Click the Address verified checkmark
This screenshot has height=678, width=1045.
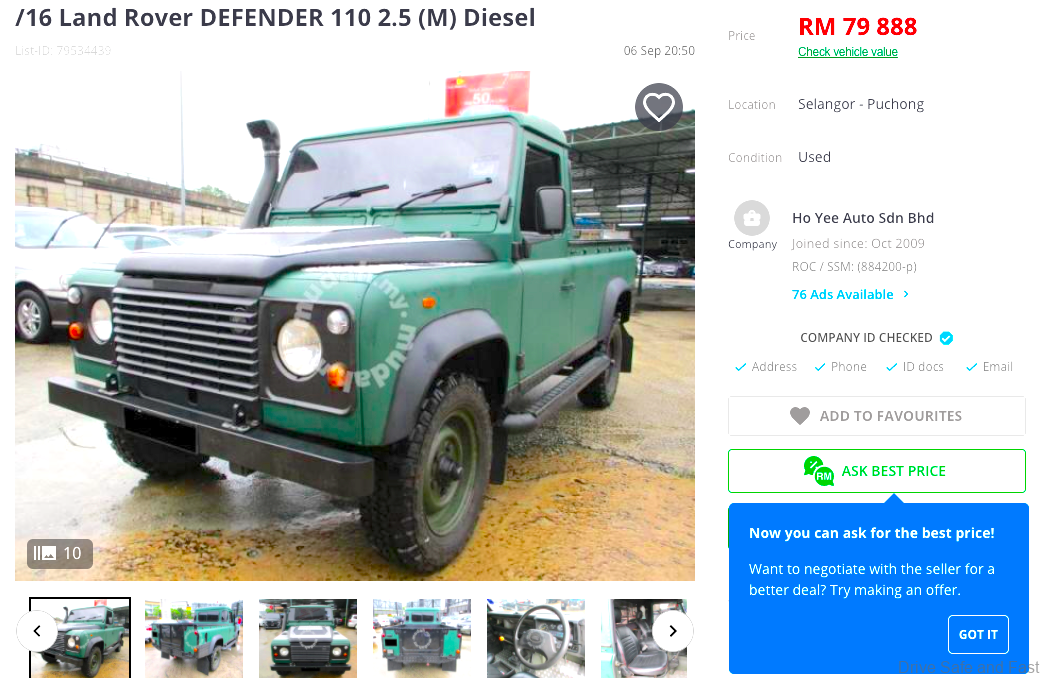pyautogui.click(x=740, y=367)
